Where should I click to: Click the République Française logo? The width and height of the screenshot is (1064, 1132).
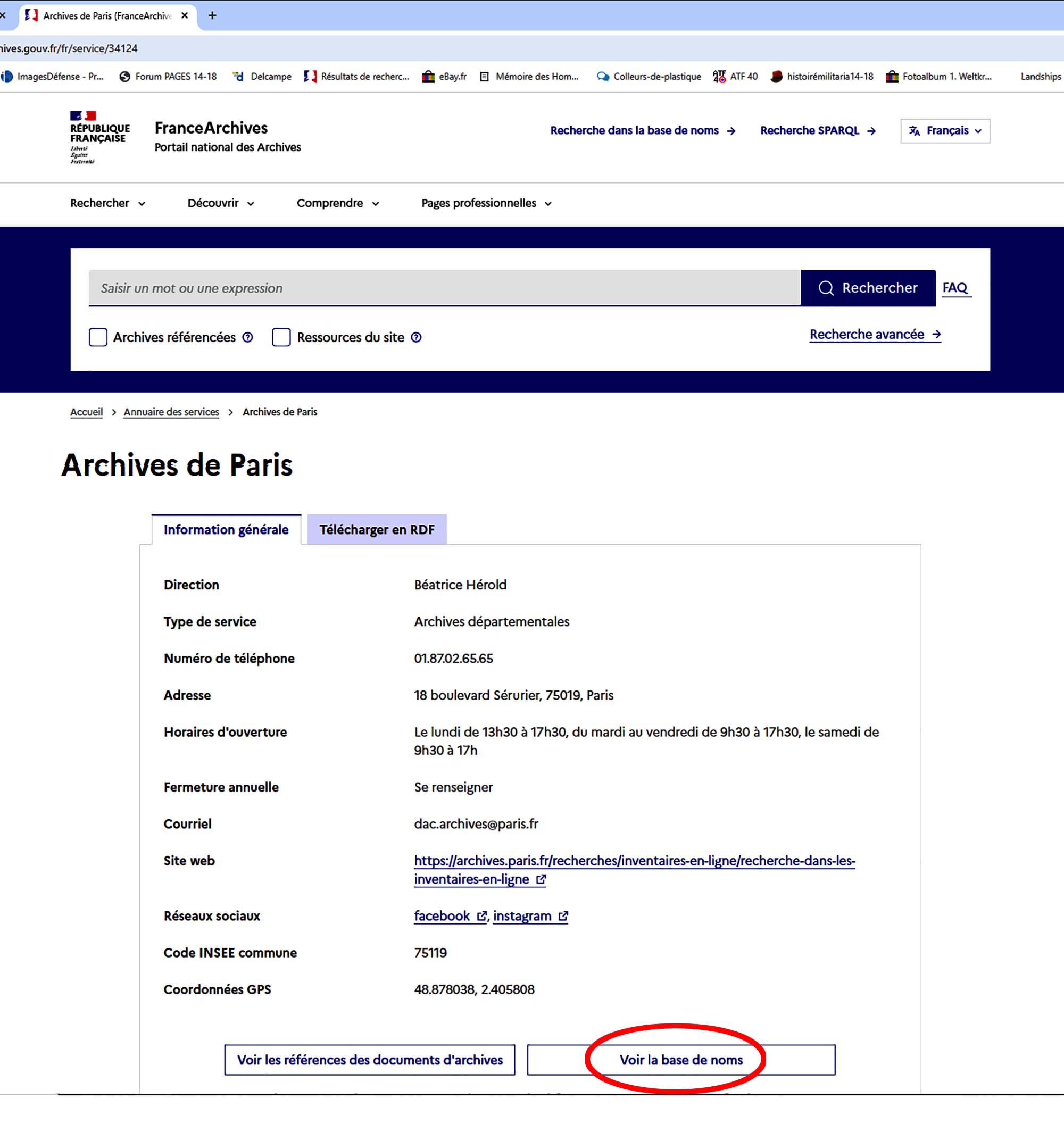click(x=99, y=137)
